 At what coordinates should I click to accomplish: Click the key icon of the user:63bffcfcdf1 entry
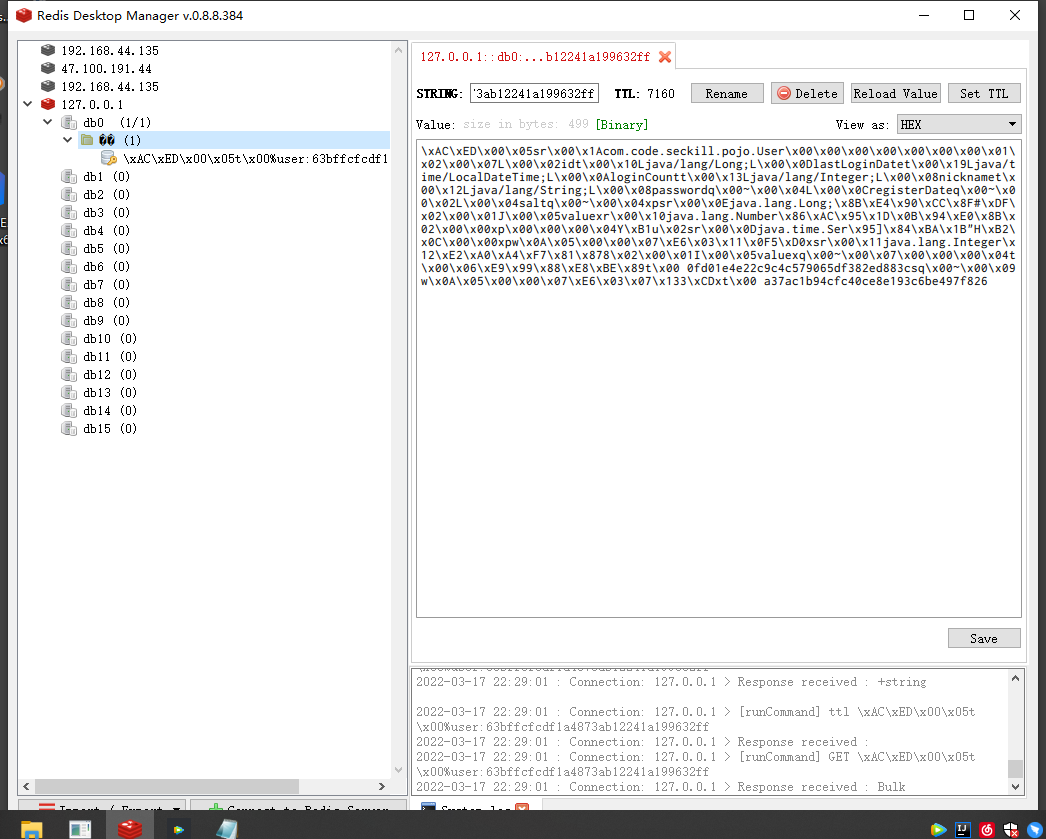click(109, 158)
